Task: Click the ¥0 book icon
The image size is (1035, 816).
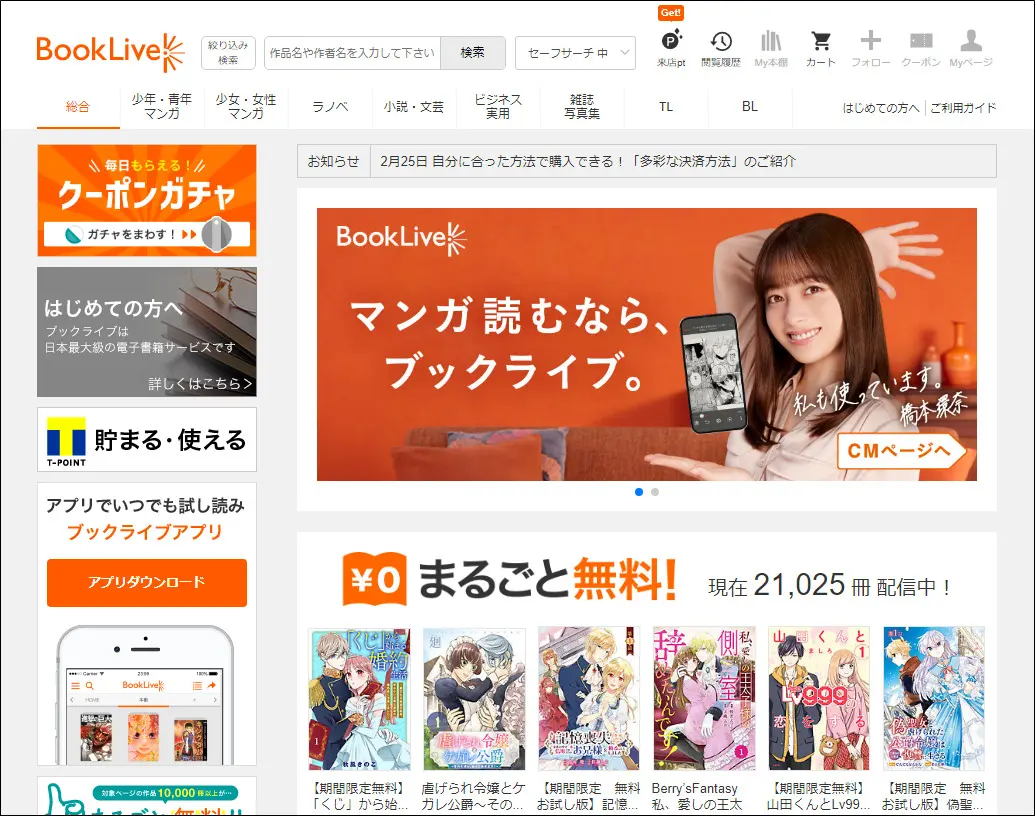Action: coord(374,579)
